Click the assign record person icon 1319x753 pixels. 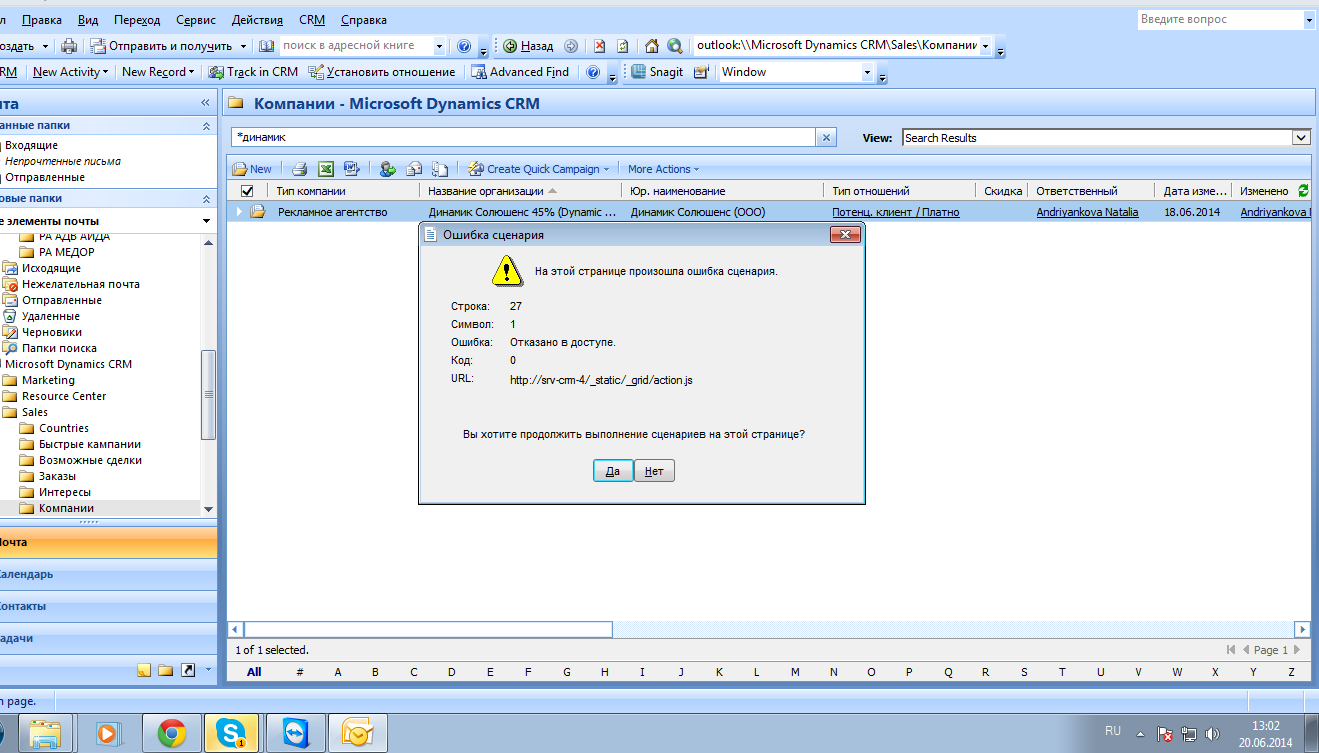387,169
